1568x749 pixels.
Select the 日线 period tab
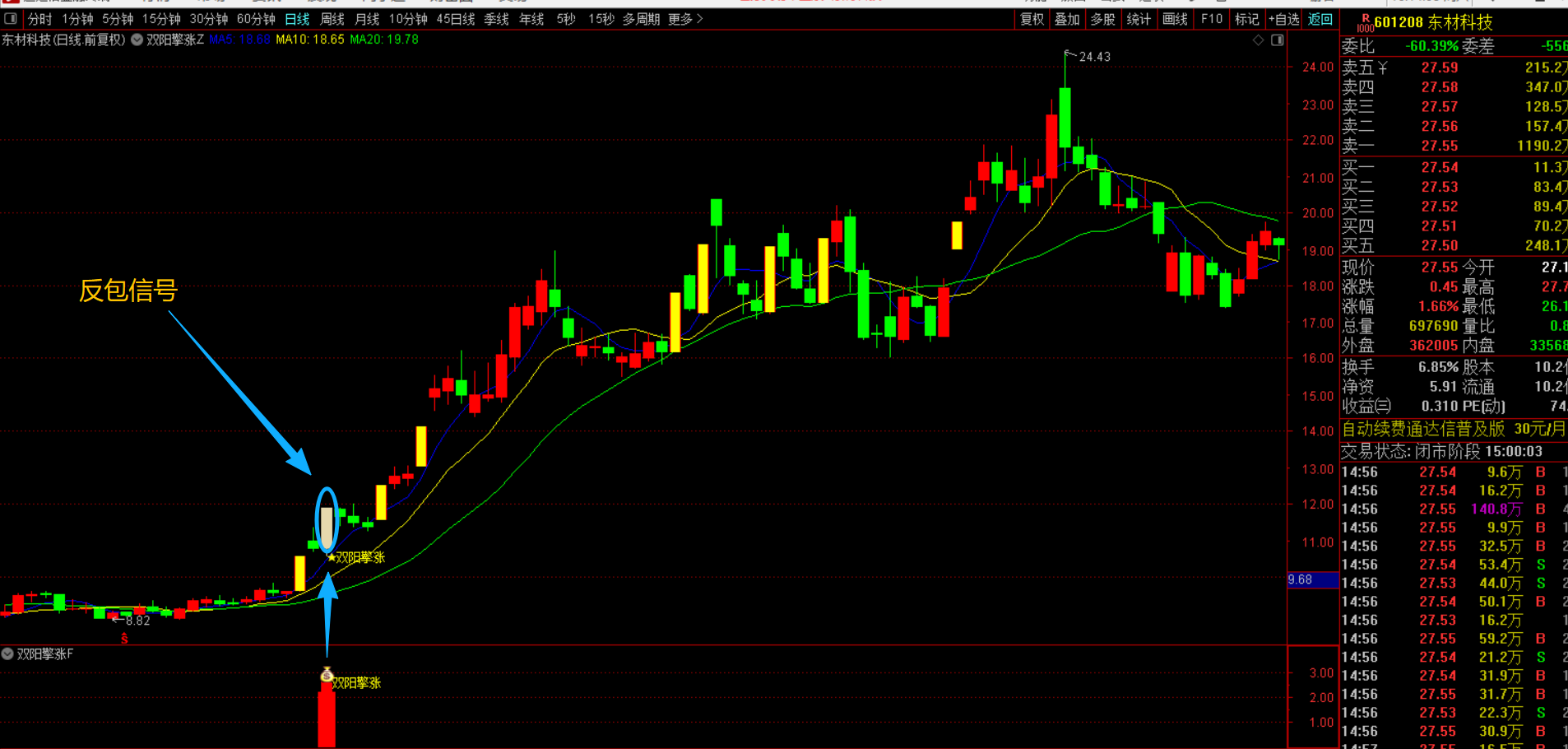(297, 19)
